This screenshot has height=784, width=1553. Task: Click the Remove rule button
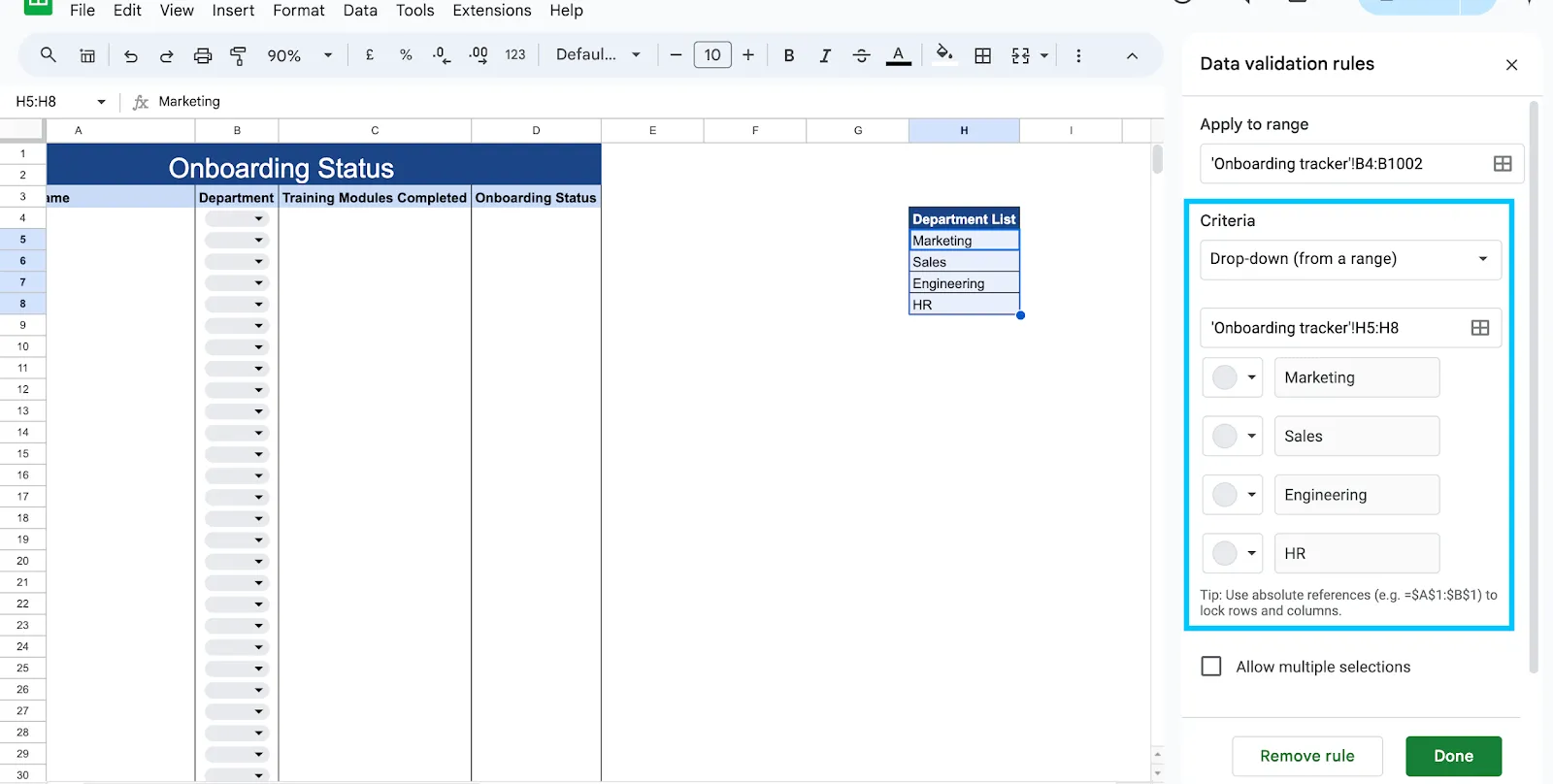(1306, 756)
